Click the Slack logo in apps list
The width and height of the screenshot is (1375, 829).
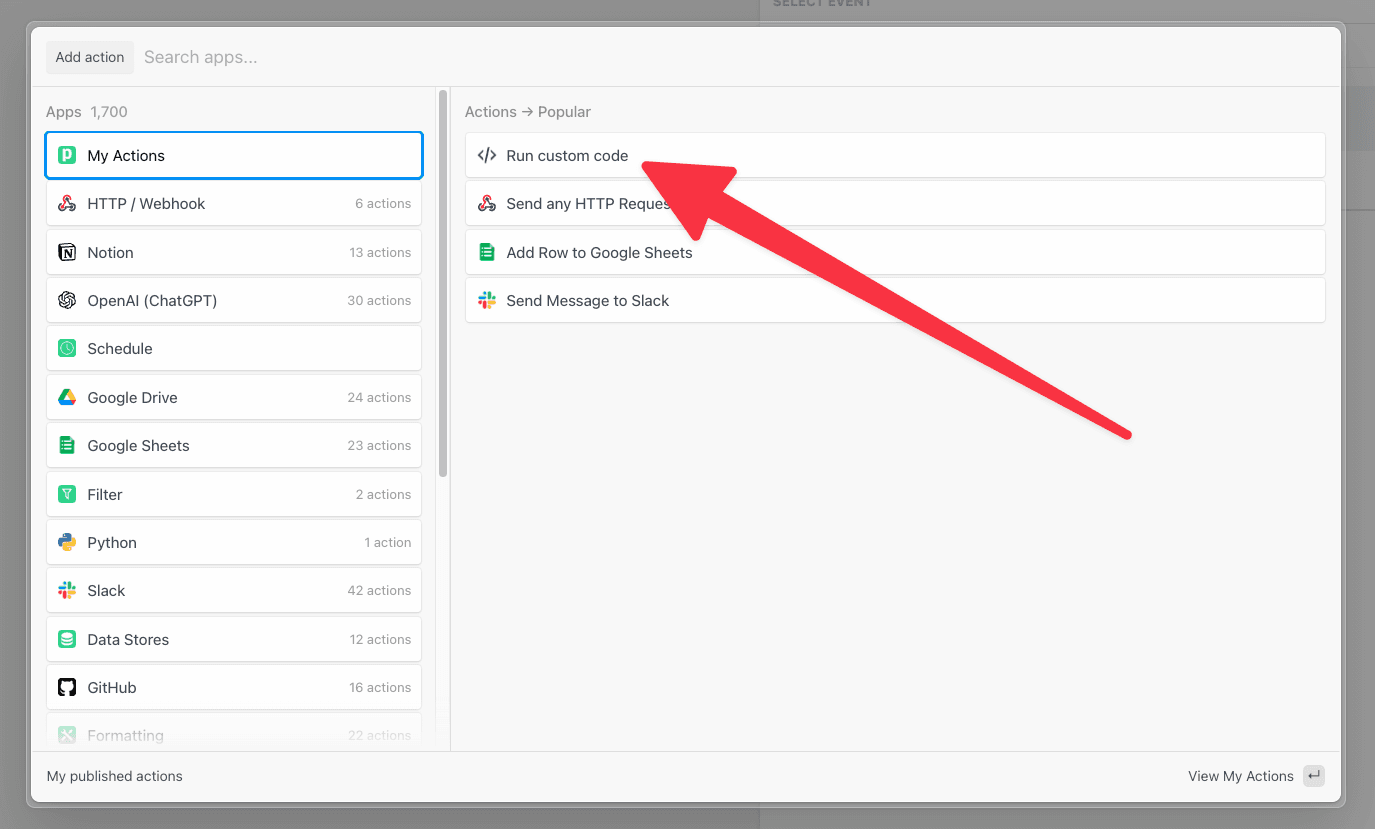(x=67, y=590)
